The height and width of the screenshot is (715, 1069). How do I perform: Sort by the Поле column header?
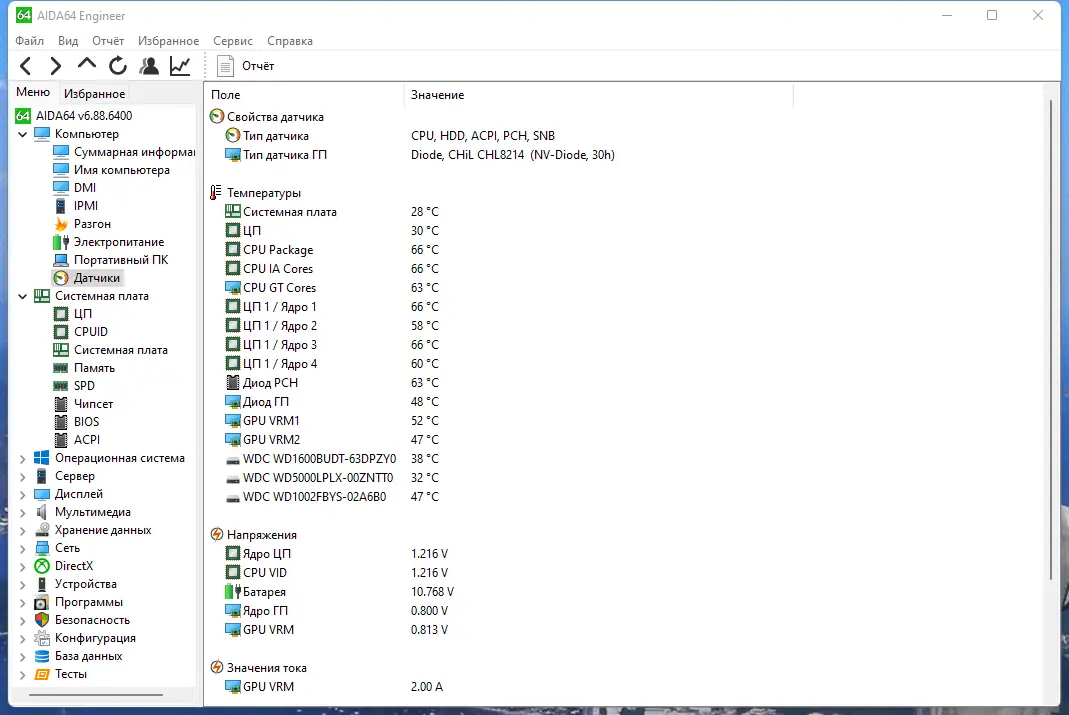(x=303, y=95)
